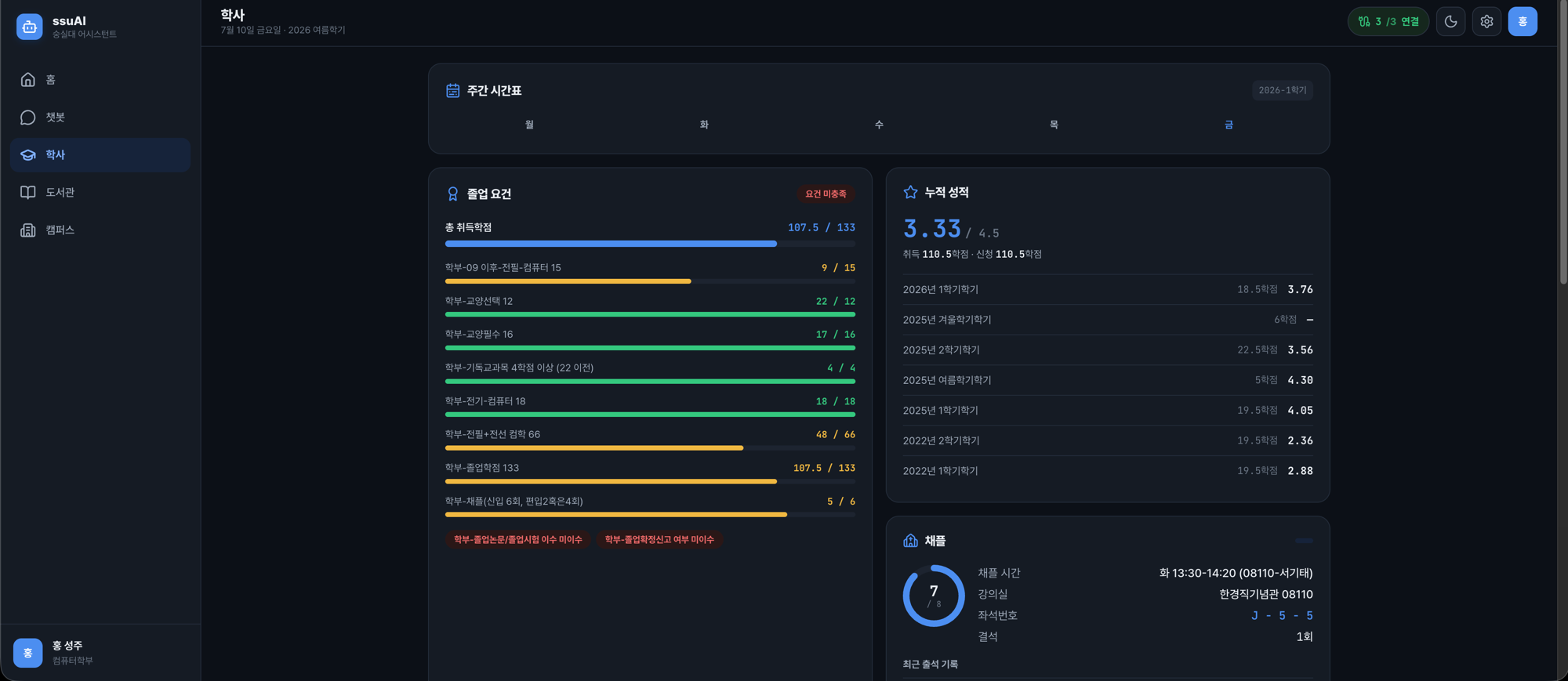Click the 3/3 연결 connection status badge
The width and height of the screenshot is (1568, 681).
click(x=1388, y=22)
